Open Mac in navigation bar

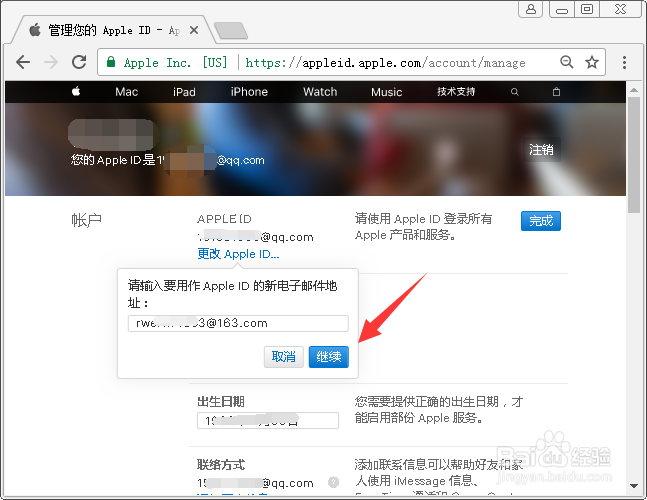coord(126,92)
